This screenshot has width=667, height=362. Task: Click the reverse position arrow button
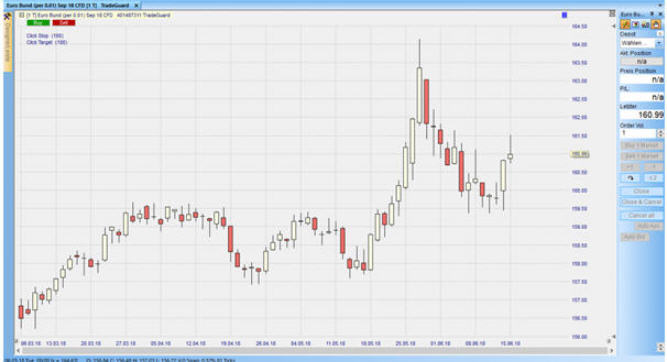[x=630, y=178]
